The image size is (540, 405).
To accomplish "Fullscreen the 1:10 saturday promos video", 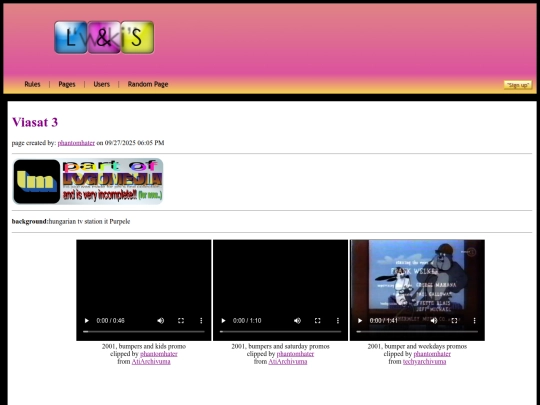I will 318,321.
